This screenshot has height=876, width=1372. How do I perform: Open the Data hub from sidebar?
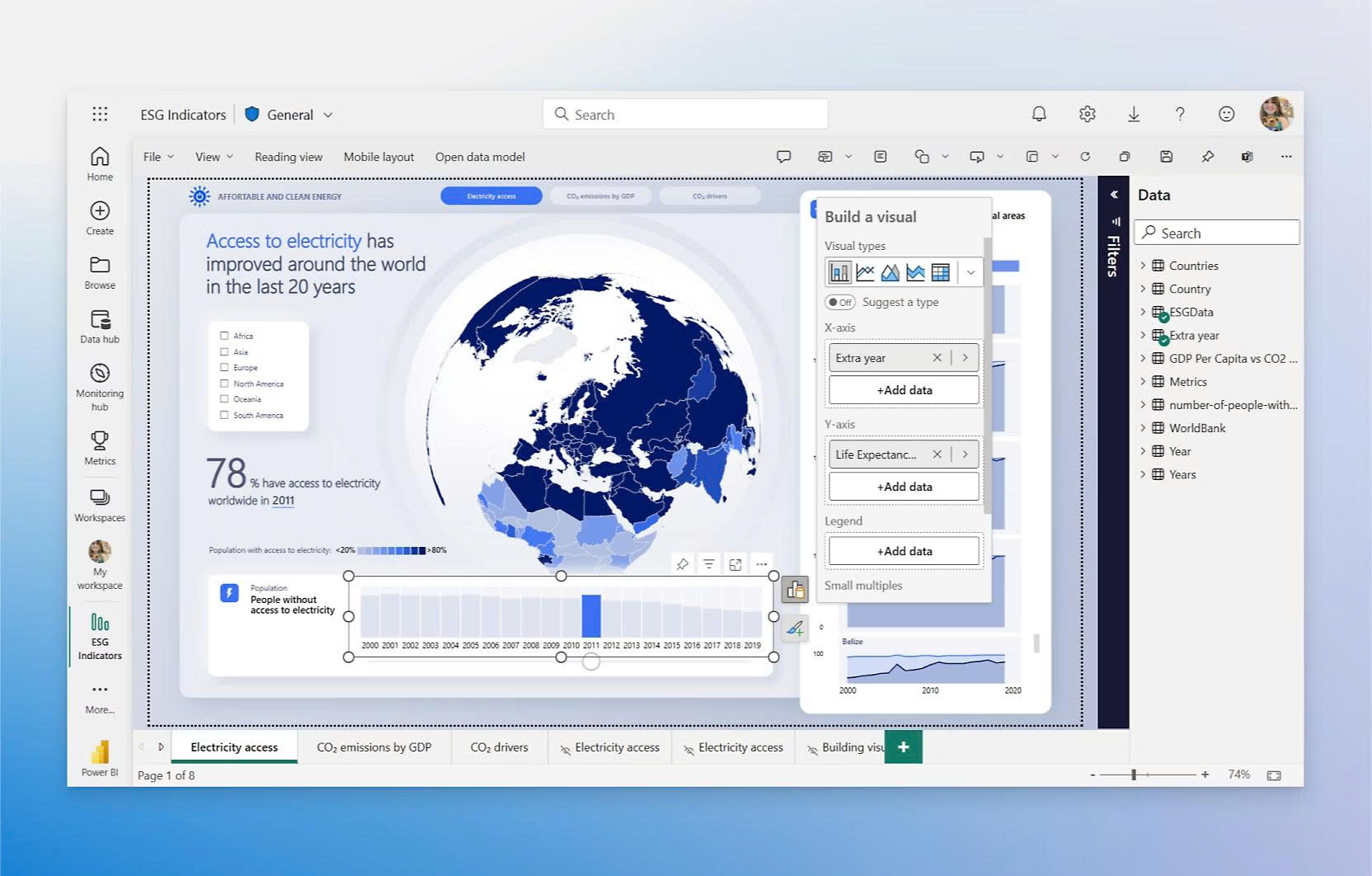[100, 327]
